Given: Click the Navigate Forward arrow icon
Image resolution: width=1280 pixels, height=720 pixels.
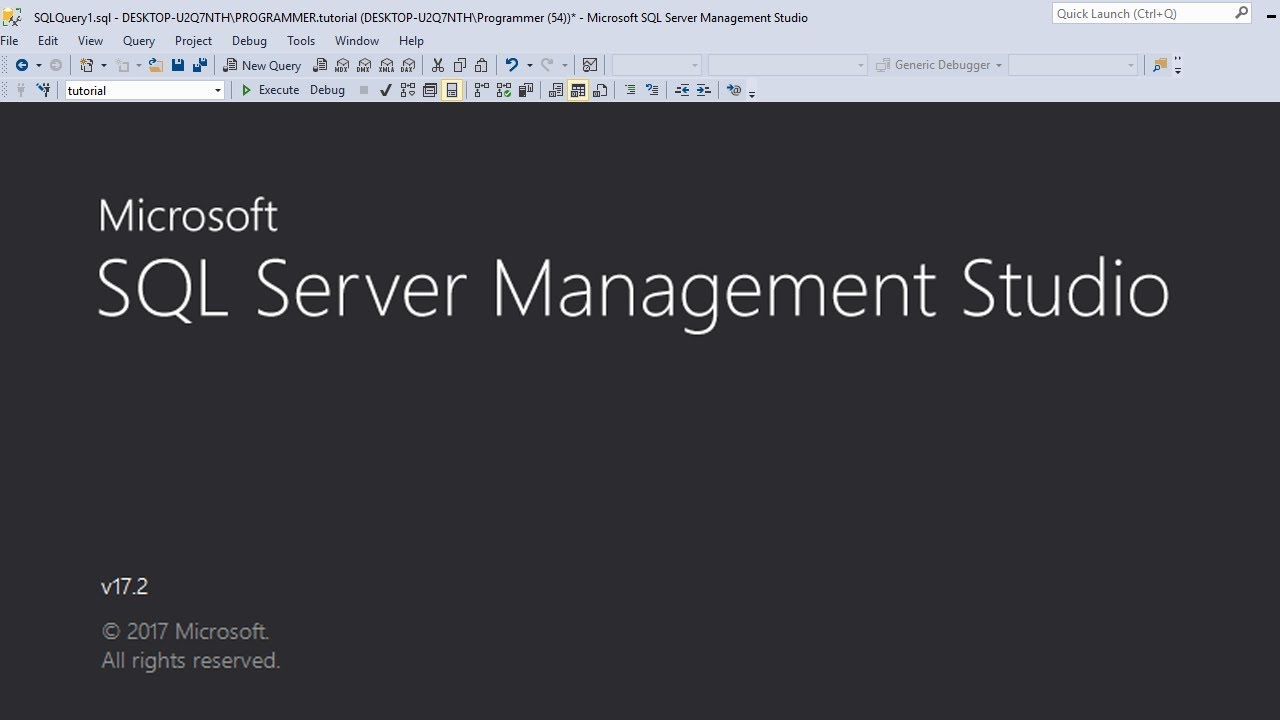Looking at the screenshot, I should (56, 65).
